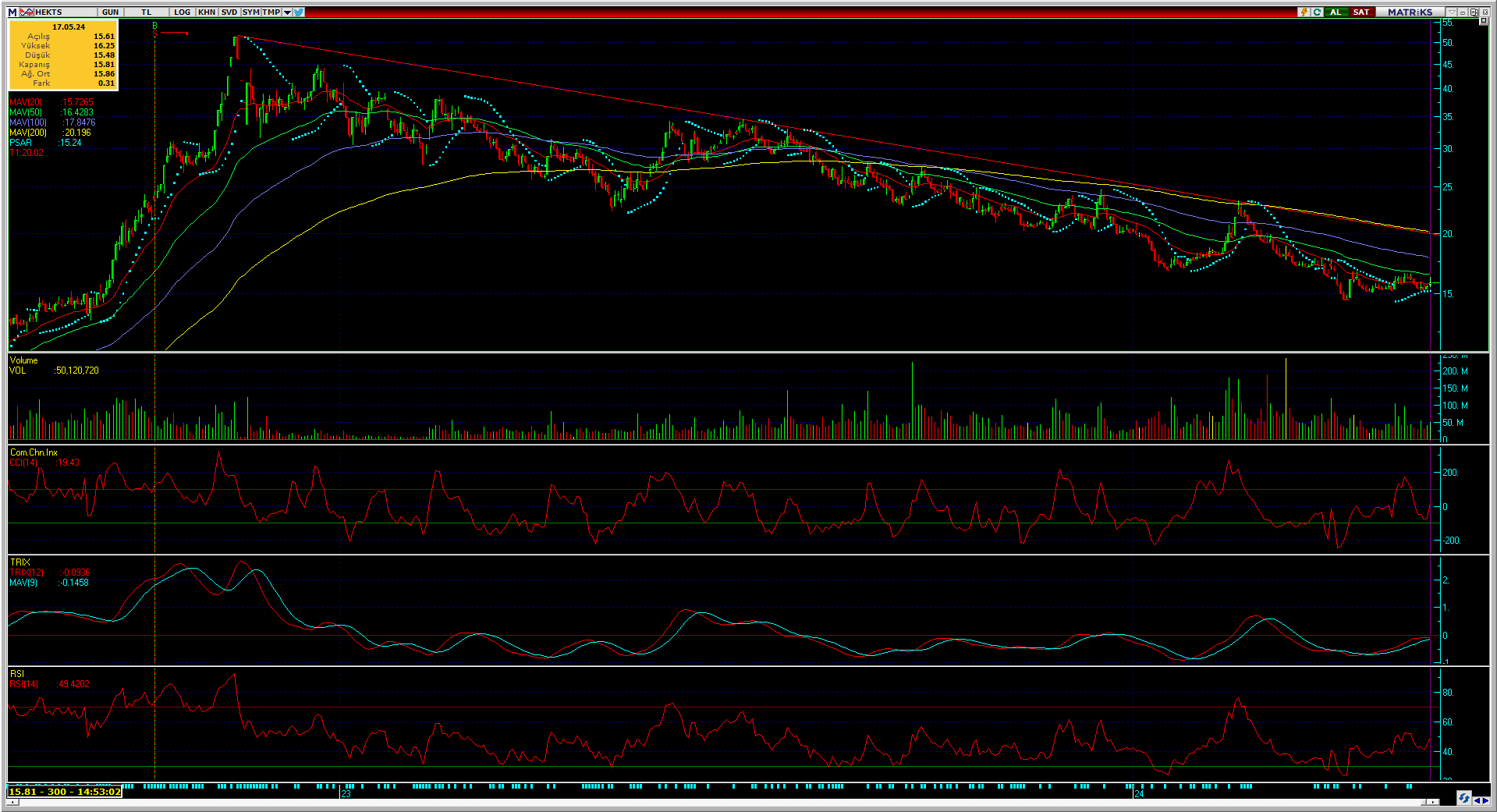The width and height of the screenshot is (1497, 812).
Task: Select the T1:20.02 trendline label
Action: pos(27,153)
